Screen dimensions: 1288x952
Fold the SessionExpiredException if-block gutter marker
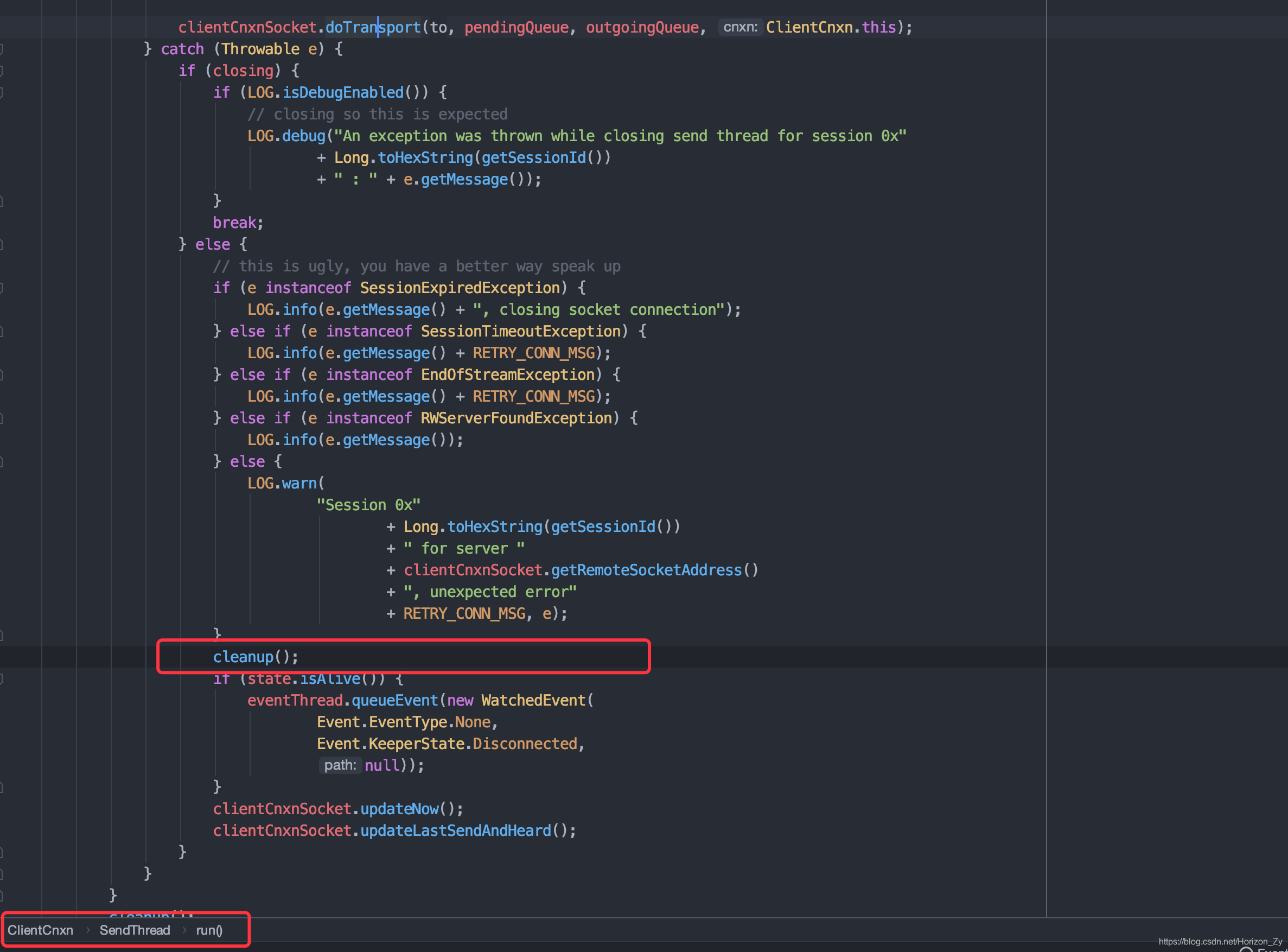2,288
